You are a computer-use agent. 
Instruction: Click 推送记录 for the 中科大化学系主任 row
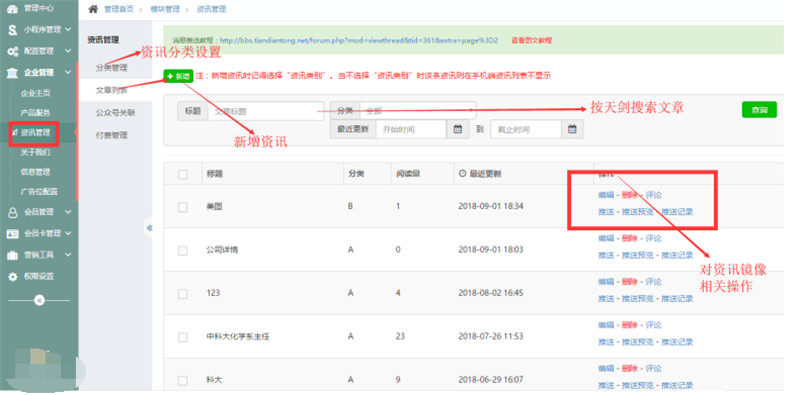click(x=677, y=342)
